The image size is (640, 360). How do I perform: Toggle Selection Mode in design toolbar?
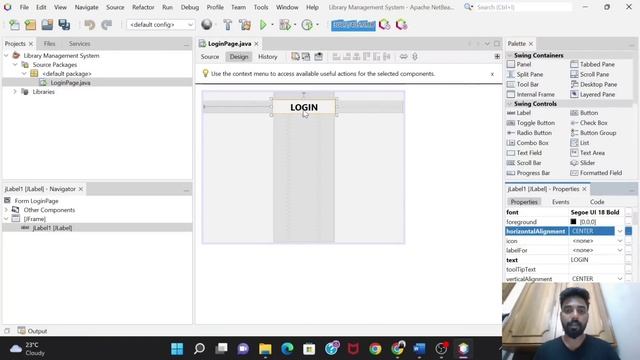pos(295,57)
